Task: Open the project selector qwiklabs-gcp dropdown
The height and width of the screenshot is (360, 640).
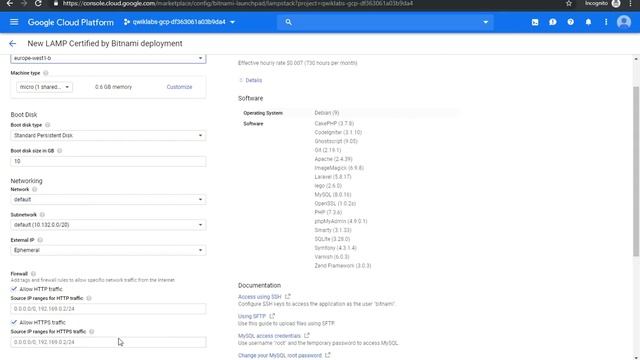Action: click(179, 22)
